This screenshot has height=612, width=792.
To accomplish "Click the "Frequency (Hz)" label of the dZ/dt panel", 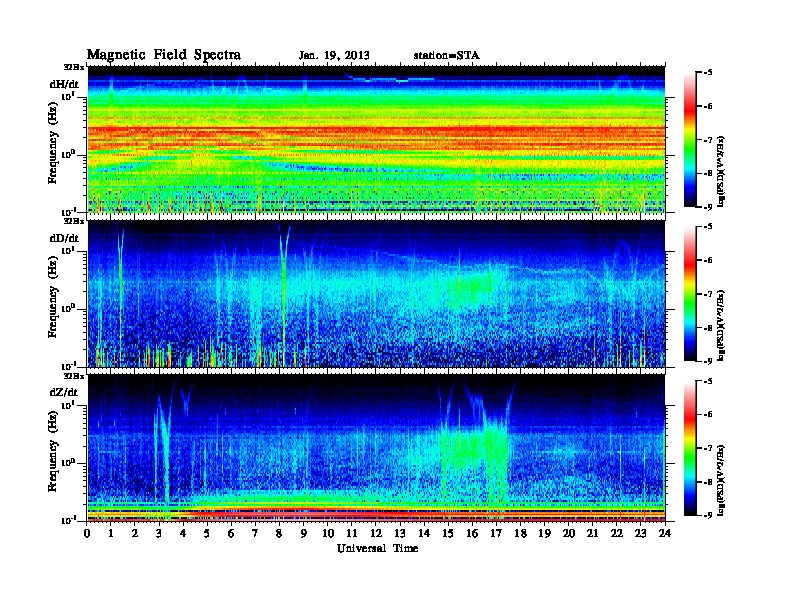I will point(53,449).
